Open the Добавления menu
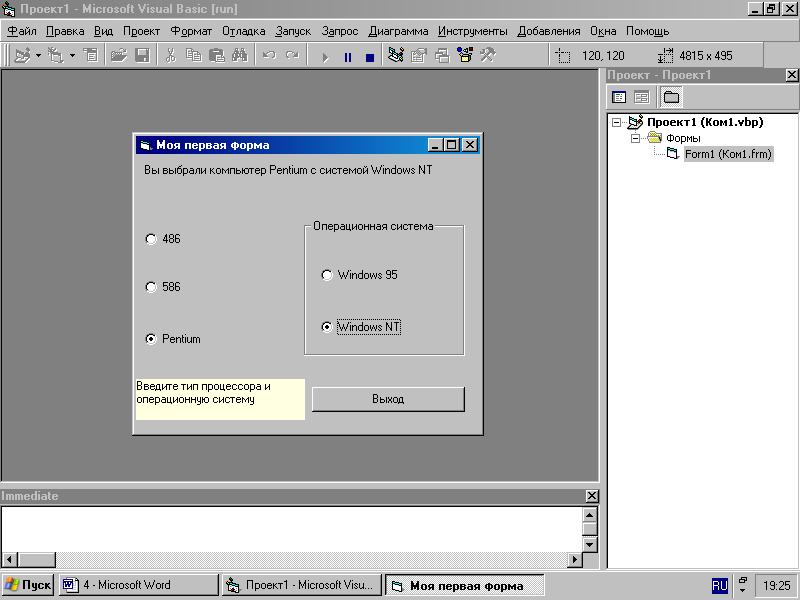The image size is (800, 600). pyautogui.click(x=549, y=31)
